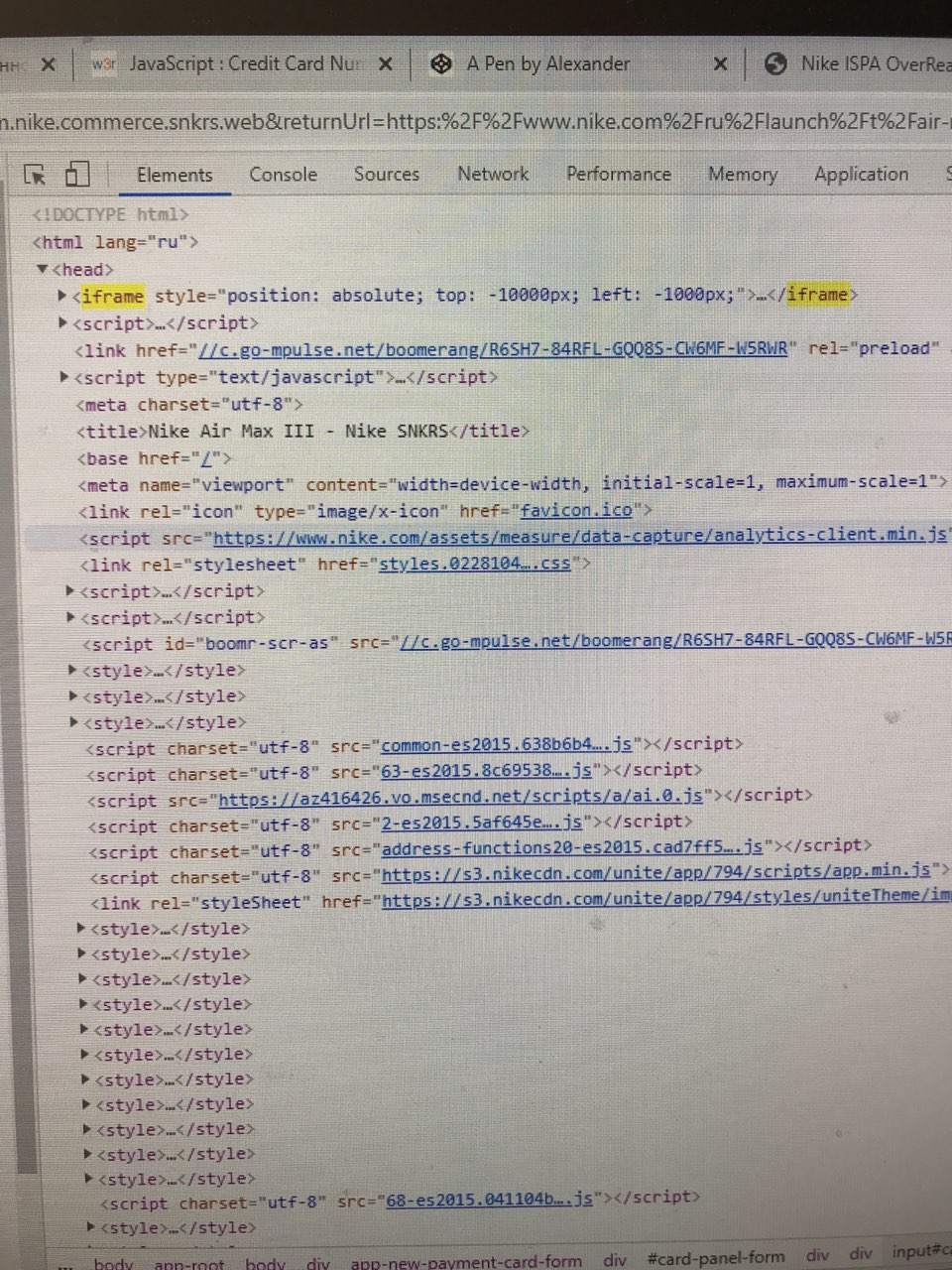Open the 68-es2015.041104b….js link
This screenshot has width=952, height=1270.
(x=489, y=1200)
